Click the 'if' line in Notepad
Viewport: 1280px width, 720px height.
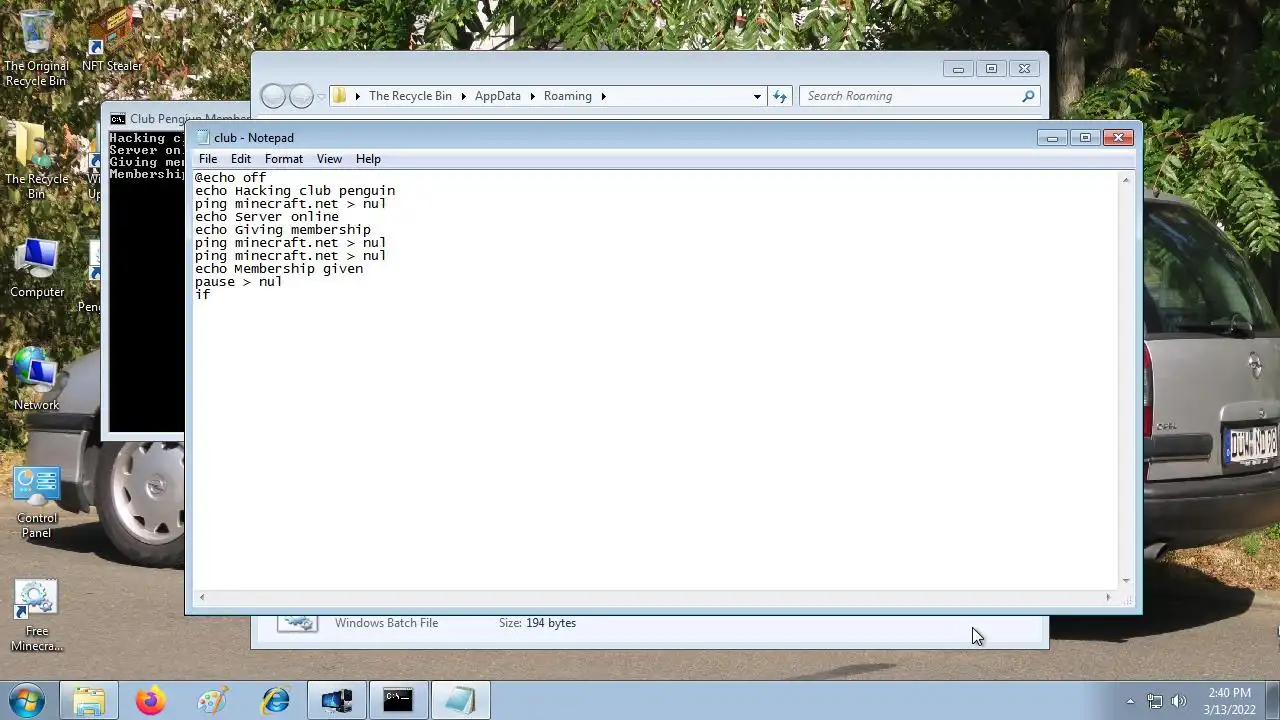202,295
